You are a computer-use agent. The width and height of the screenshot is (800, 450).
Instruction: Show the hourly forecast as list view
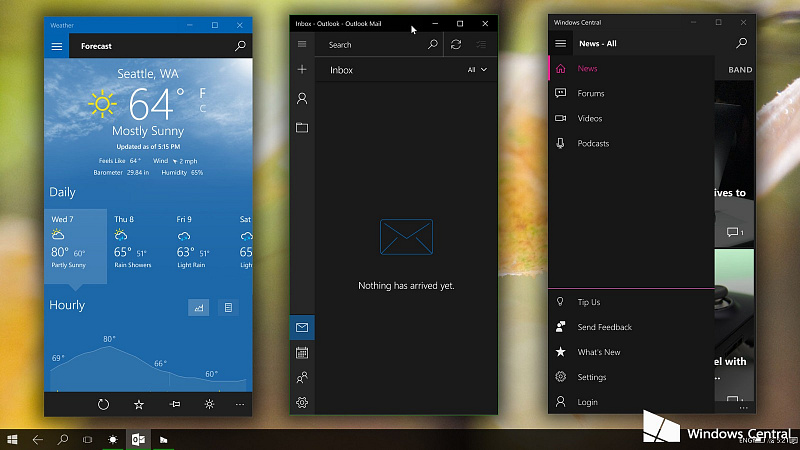[228, 308]
